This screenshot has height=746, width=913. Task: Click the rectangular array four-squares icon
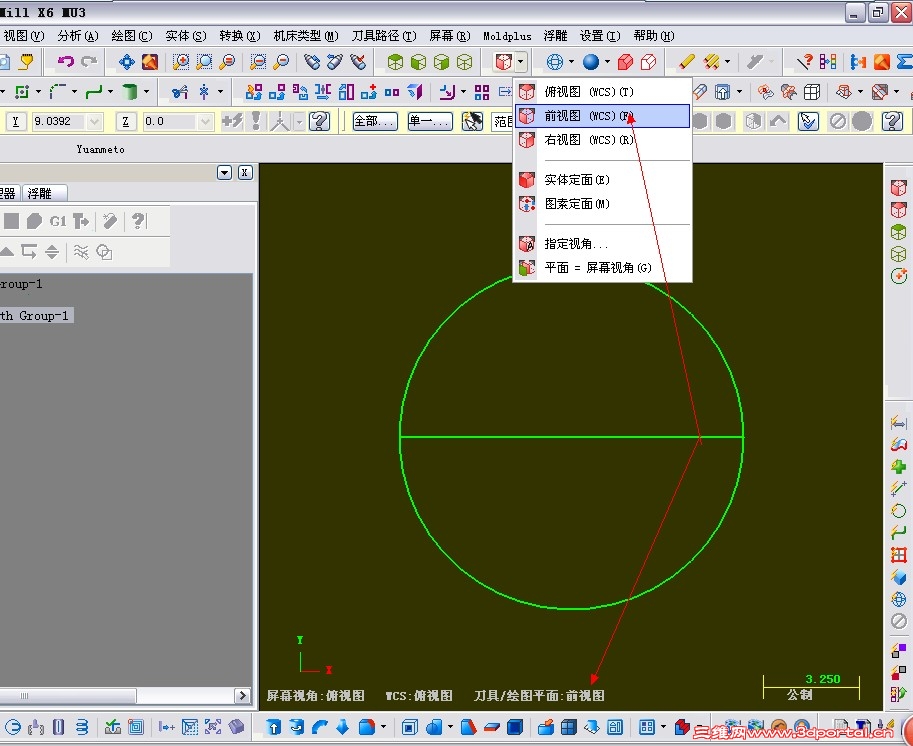coord(482,92)
